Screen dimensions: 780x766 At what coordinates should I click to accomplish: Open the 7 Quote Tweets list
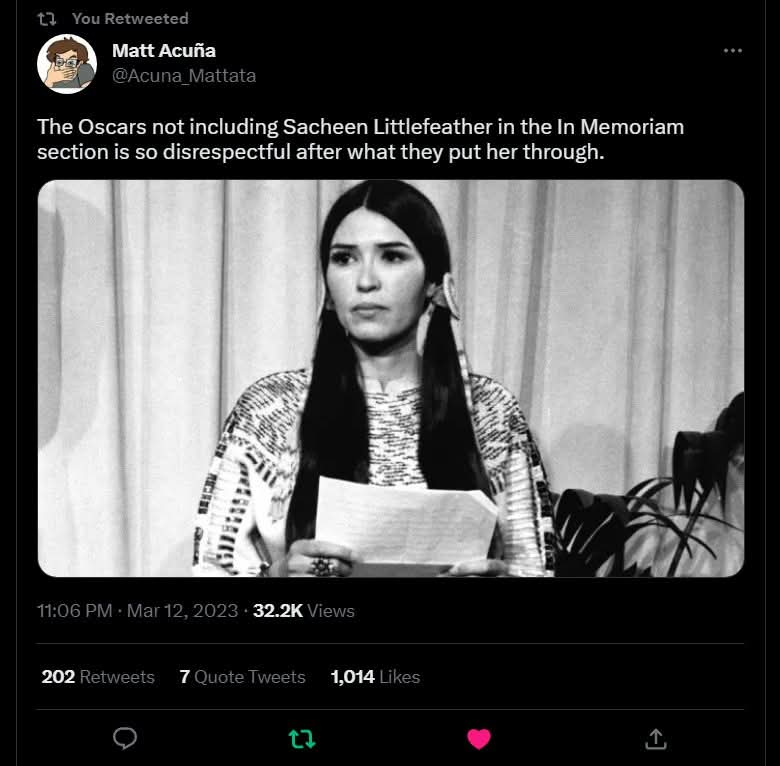tap(242, 677)
